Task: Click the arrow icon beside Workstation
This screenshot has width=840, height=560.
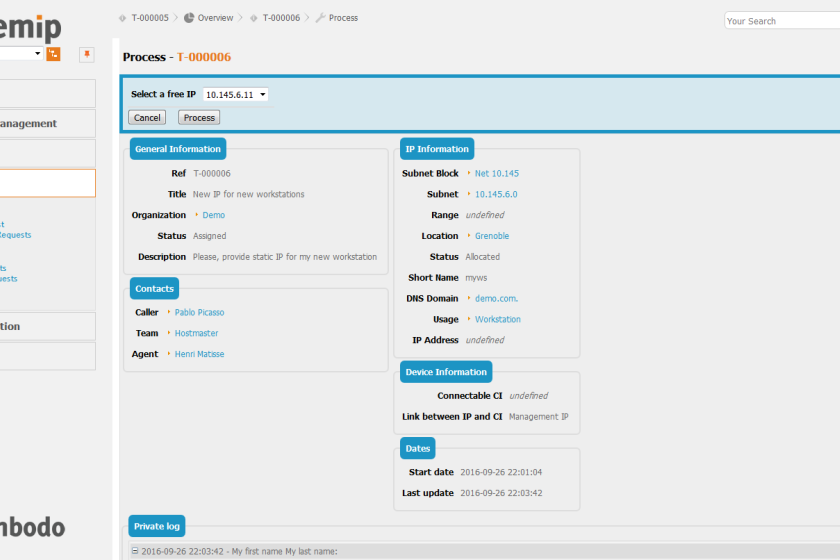Action: (469, 318)
